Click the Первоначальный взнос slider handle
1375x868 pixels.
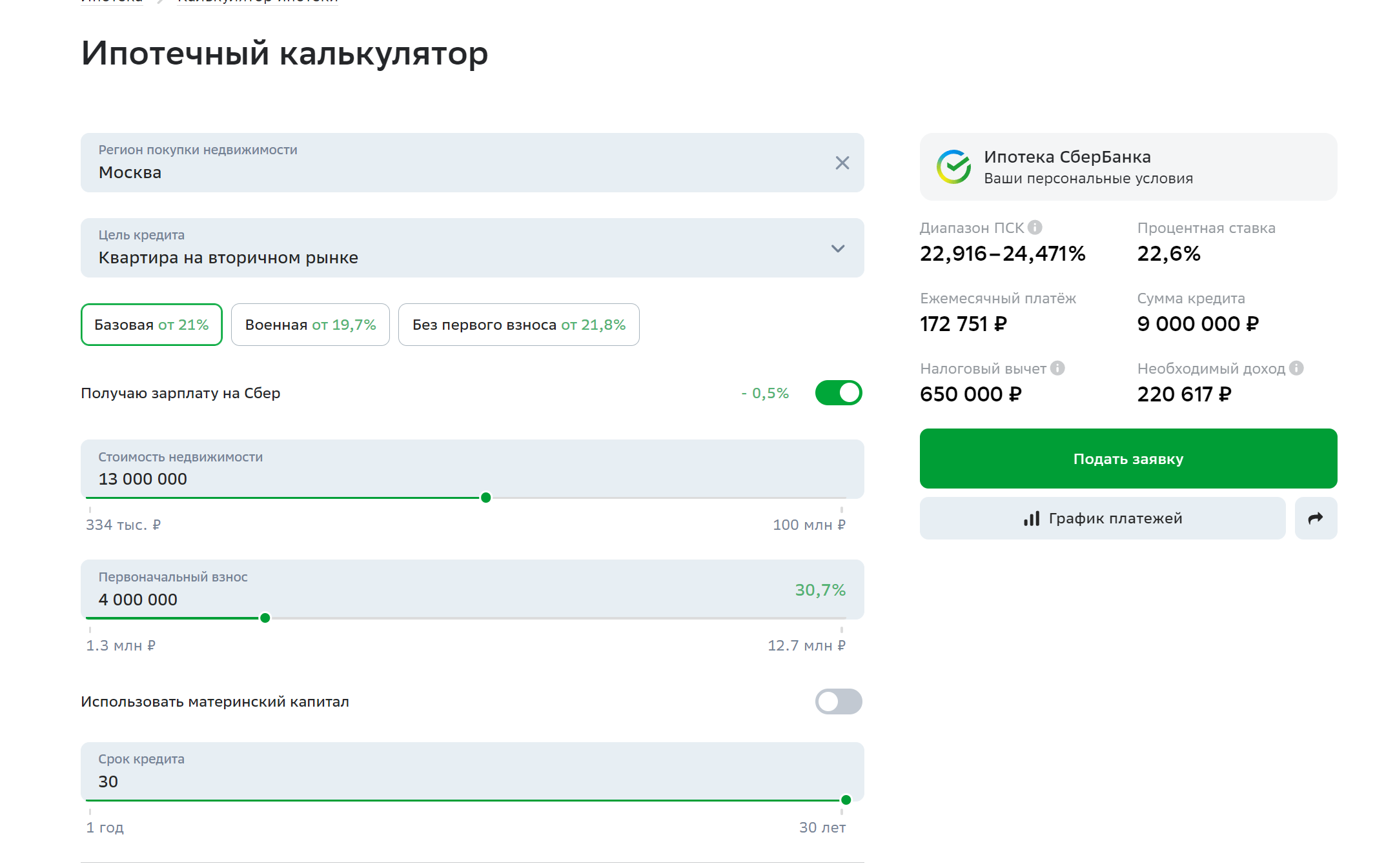pyautogui.click(x=265, y=618)
